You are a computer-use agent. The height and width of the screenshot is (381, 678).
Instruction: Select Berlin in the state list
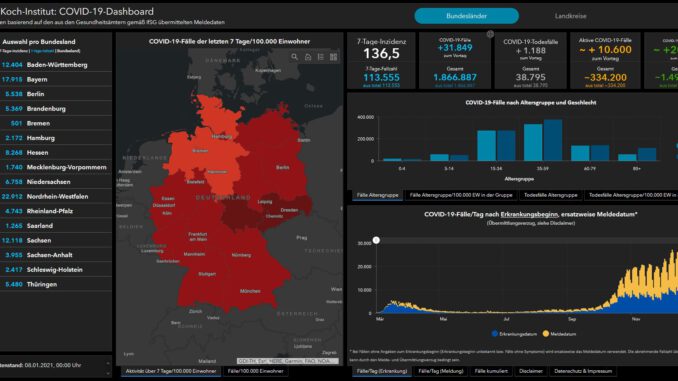(56, 94)
